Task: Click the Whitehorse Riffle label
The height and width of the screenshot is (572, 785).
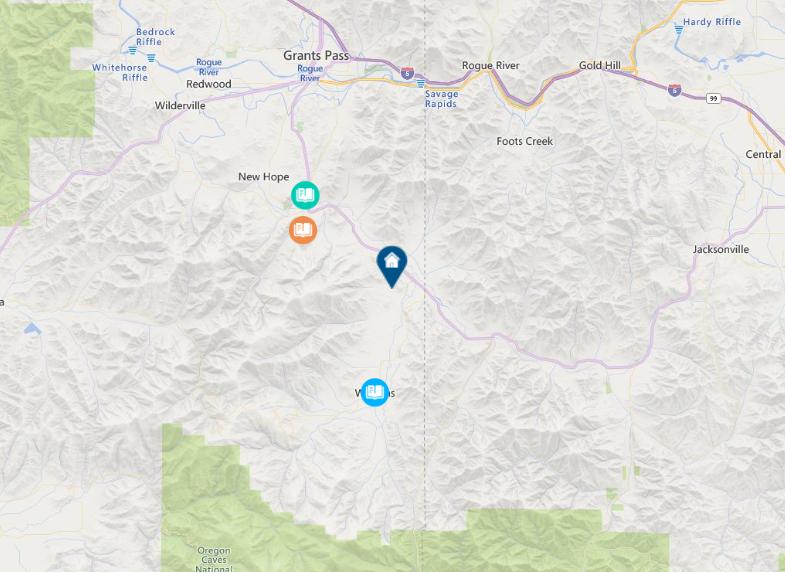Action: [x=120, y=73]
